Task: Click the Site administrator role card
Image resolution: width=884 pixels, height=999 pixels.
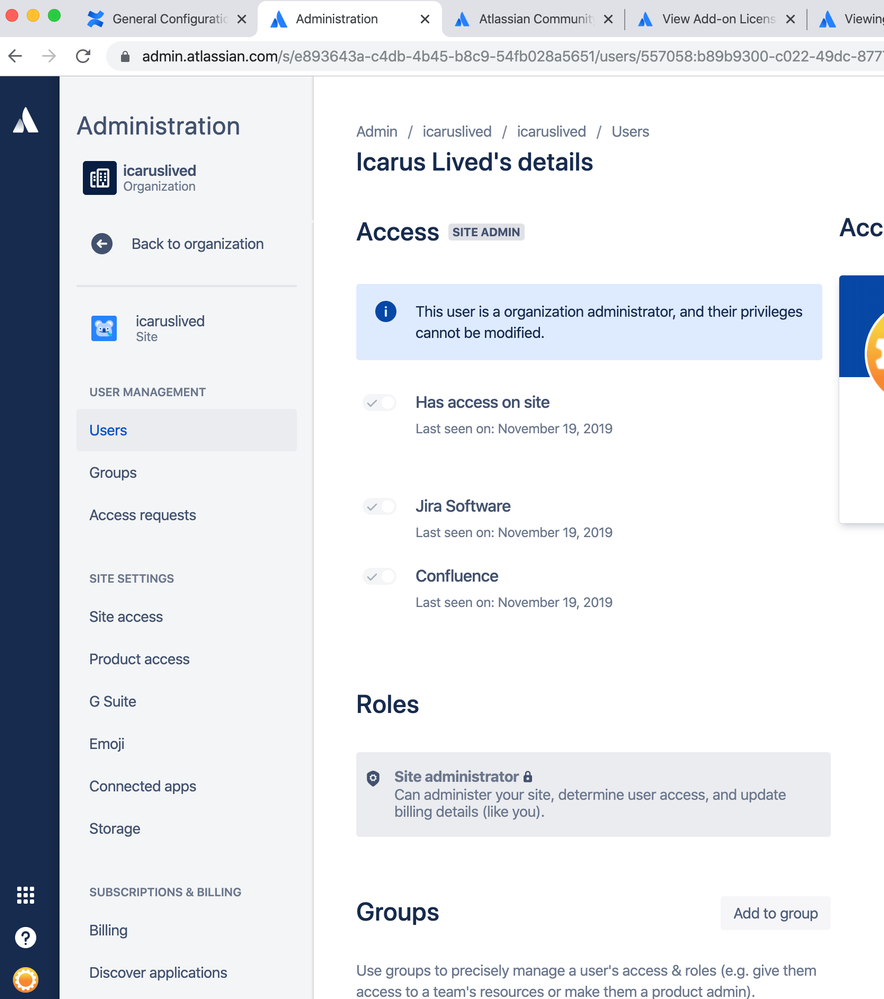Action: tap(593, 794)
